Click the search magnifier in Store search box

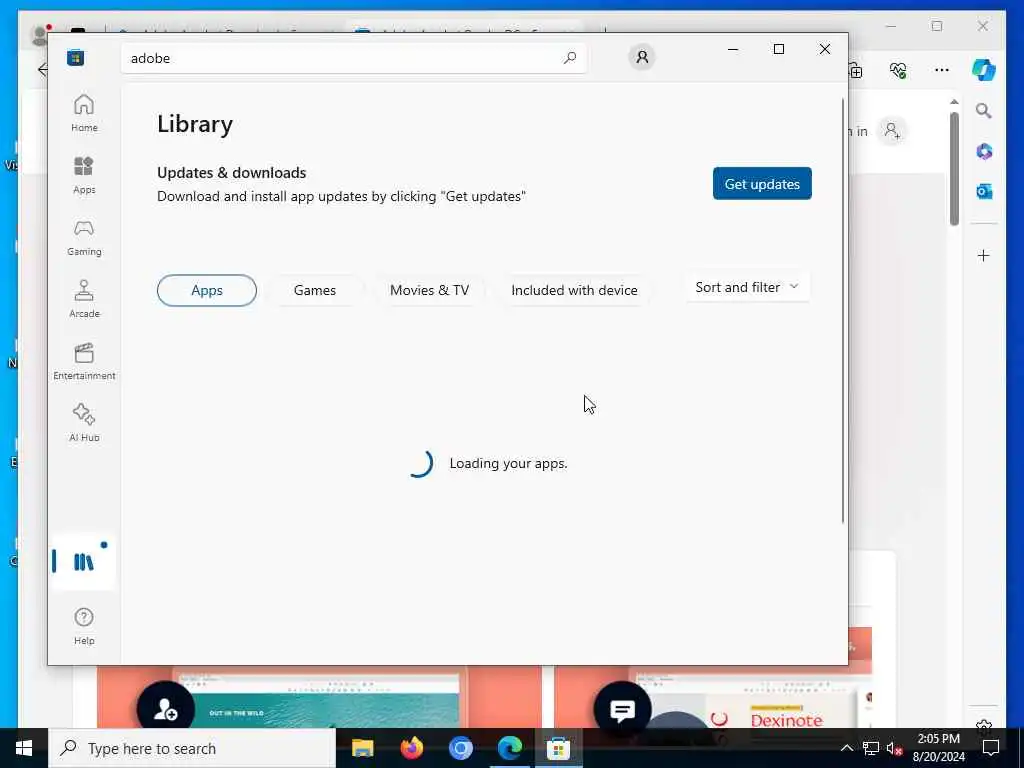[569, 58]
